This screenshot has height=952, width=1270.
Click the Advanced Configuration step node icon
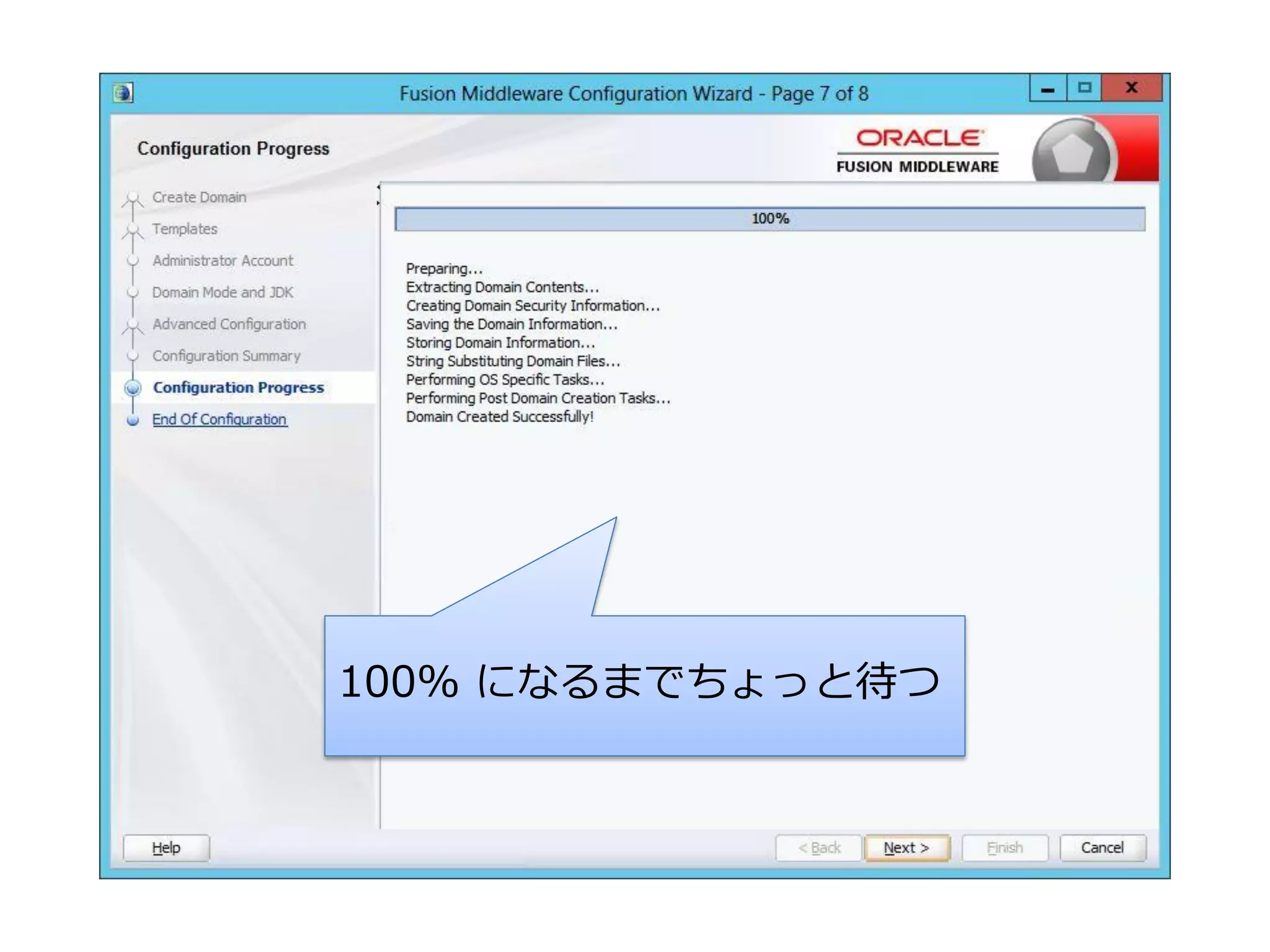[x=133, y=325]
